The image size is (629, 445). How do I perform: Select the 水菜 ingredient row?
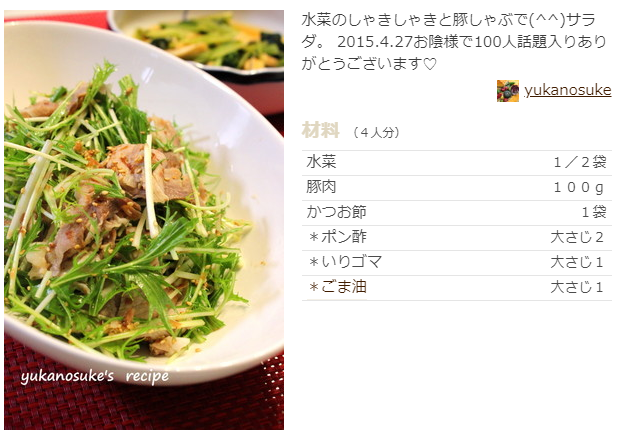coord(457,163)
